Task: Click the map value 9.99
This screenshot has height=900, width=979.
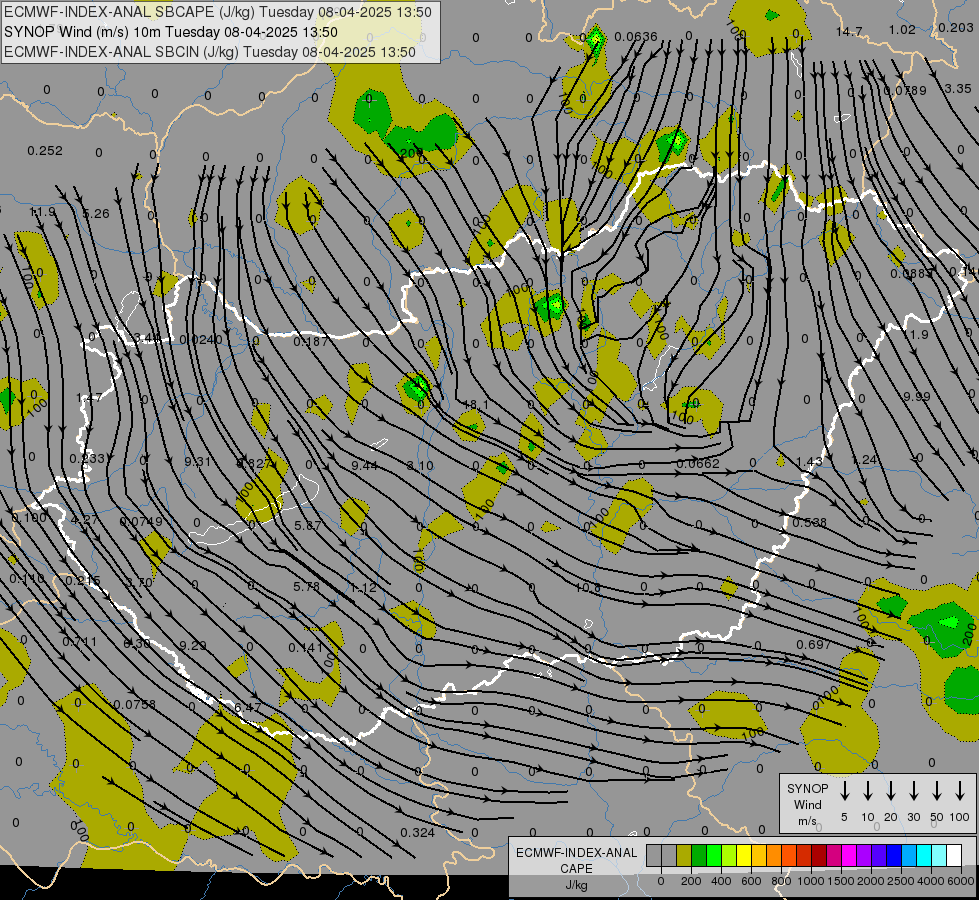Action: click(917, 397)
